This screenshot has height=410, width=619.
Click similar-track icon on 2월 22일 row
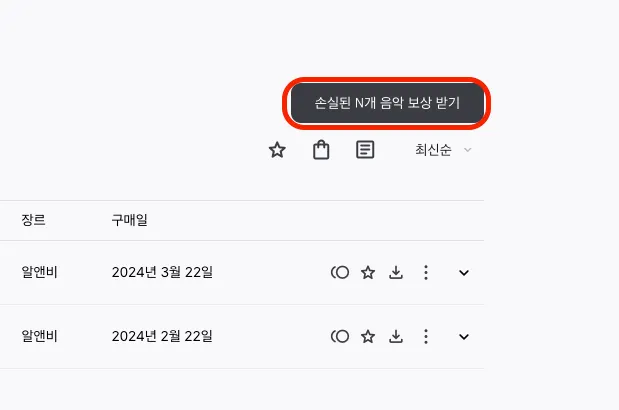click(340, 337)
